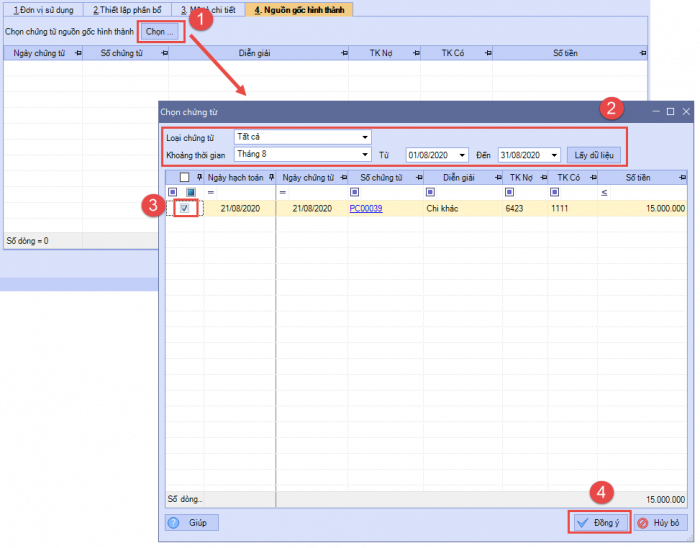This screenshot has width=700, height=548.
Task: Open the Khoảng thời gian dropdown
Action: pyautogui.click(x=364, y=155)
